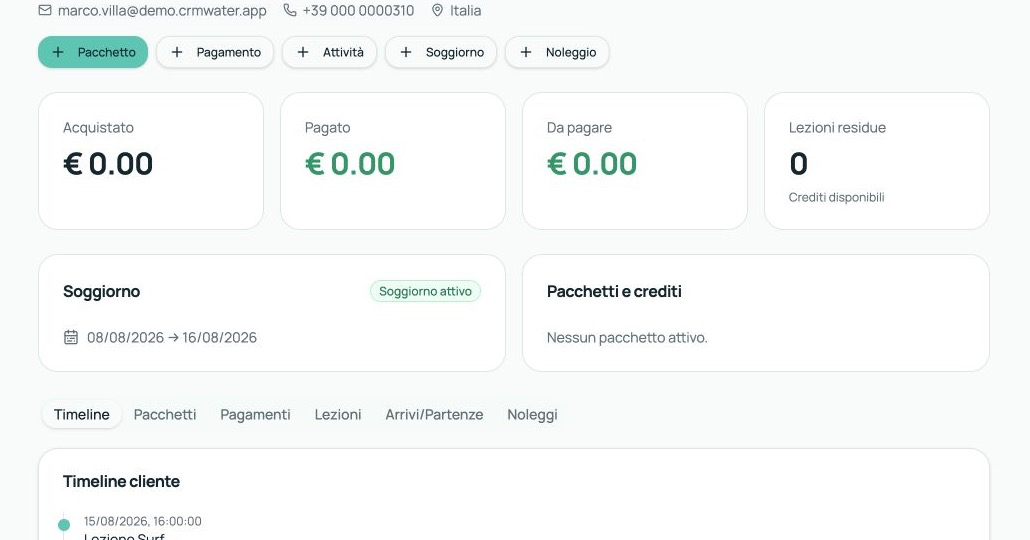
Task: Add a new Pacchetto
Action: (x=93, y=52)
